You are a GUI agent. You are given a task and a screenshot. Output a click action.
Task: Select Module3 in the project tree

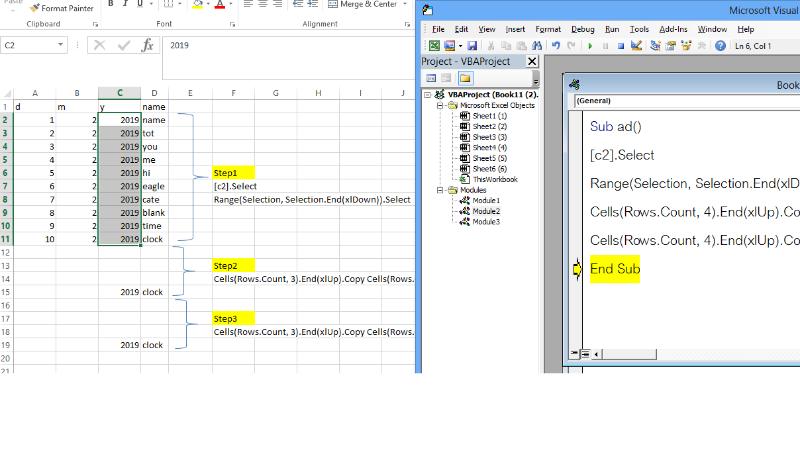click(x=485, y=221)
